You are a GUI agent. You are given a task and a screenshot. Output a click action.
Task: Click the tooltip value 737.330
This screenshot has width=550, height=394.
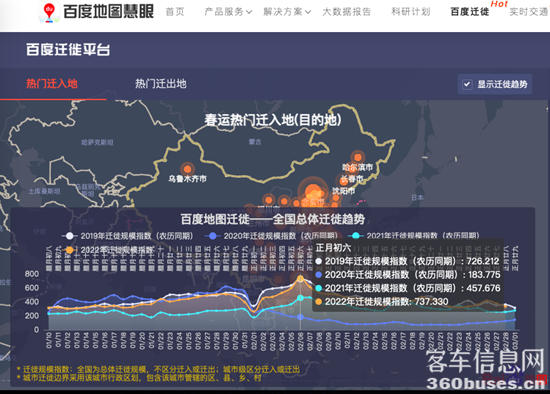(431, 302)
